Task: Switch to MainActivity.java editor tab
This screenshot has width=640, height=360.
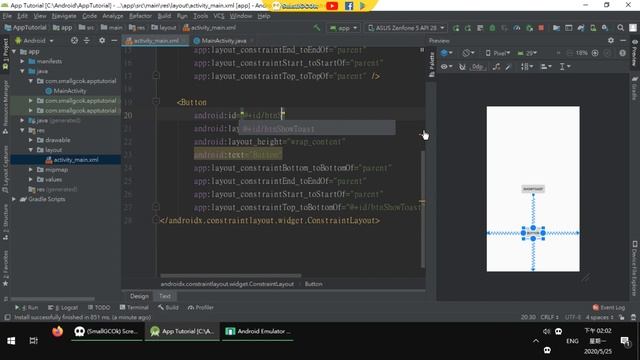Action: tap(224, 41)
